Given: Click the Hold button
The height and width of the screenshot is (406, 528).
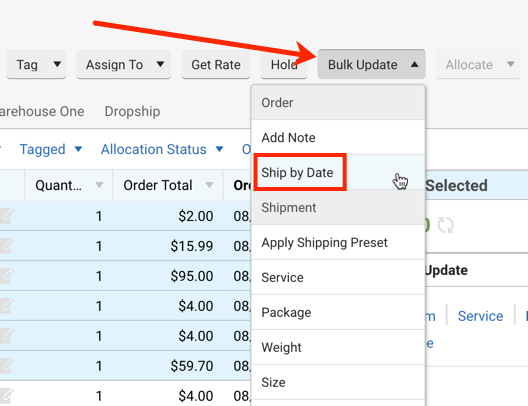Looking at the screenshot, I should 284,64.
